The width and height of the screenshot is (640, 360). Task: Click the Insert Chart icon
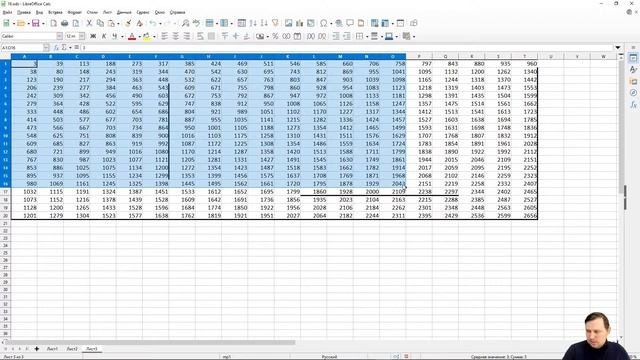pyautogui.click(x=300, y=23)
